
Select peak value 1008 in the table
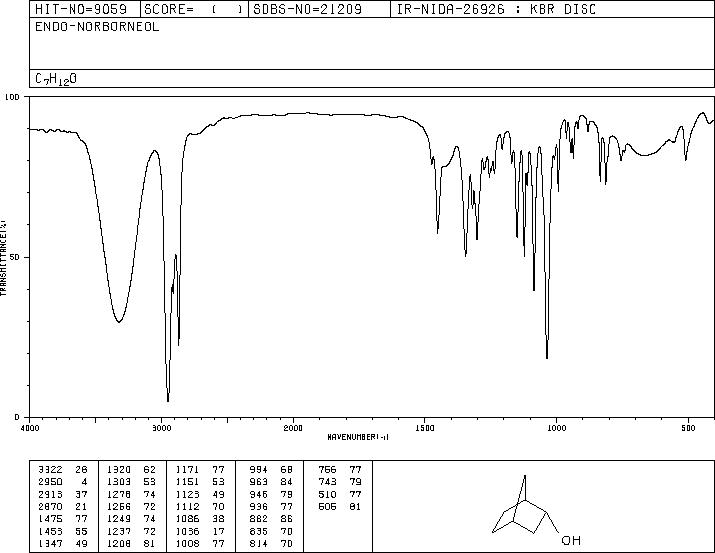pos(187,543)
